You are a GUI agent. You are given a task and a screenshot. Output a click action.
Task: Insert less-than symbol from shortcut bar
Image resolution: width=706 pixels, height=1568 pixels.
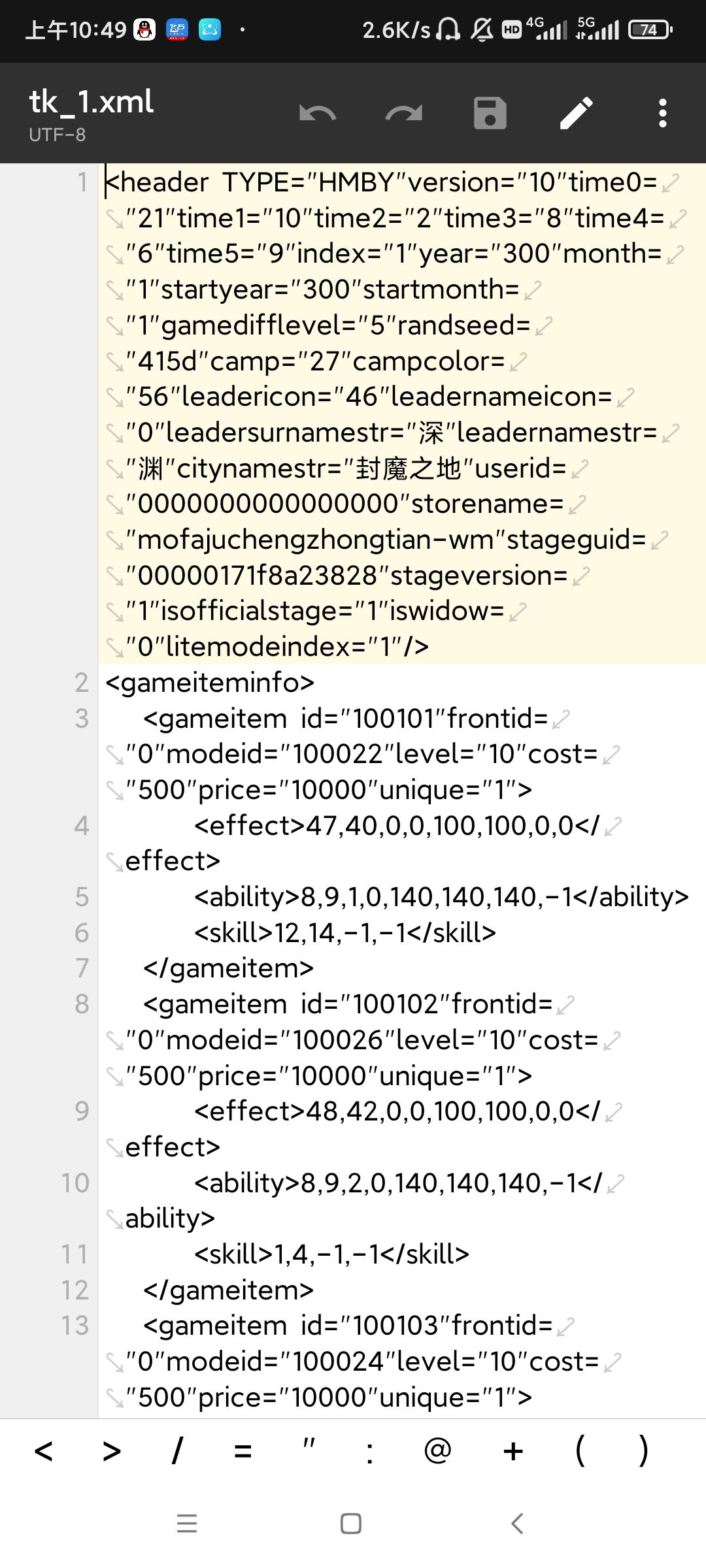pyautogui.click(x=43, y=1452)
